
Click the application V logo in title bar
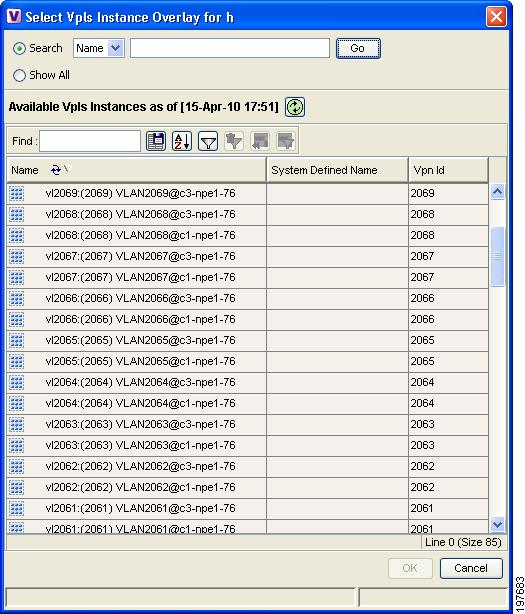point(14,16)
